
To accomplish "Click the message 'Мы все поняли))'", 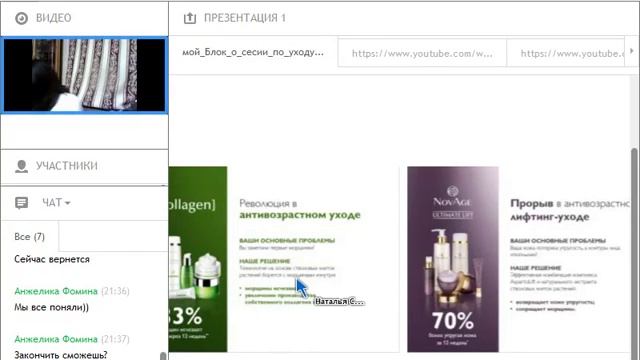I will pos(51,307).
